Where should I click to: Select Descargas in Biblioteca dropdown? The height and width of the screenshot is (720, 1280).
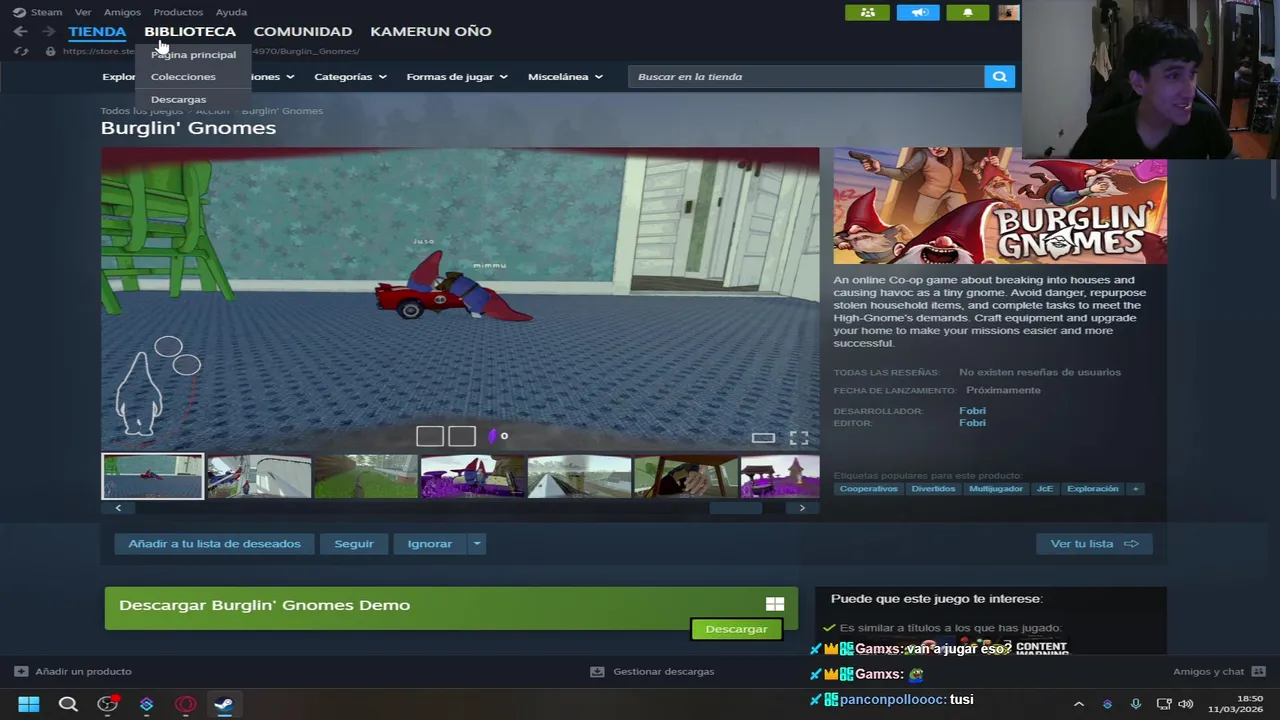click(178, 99)
